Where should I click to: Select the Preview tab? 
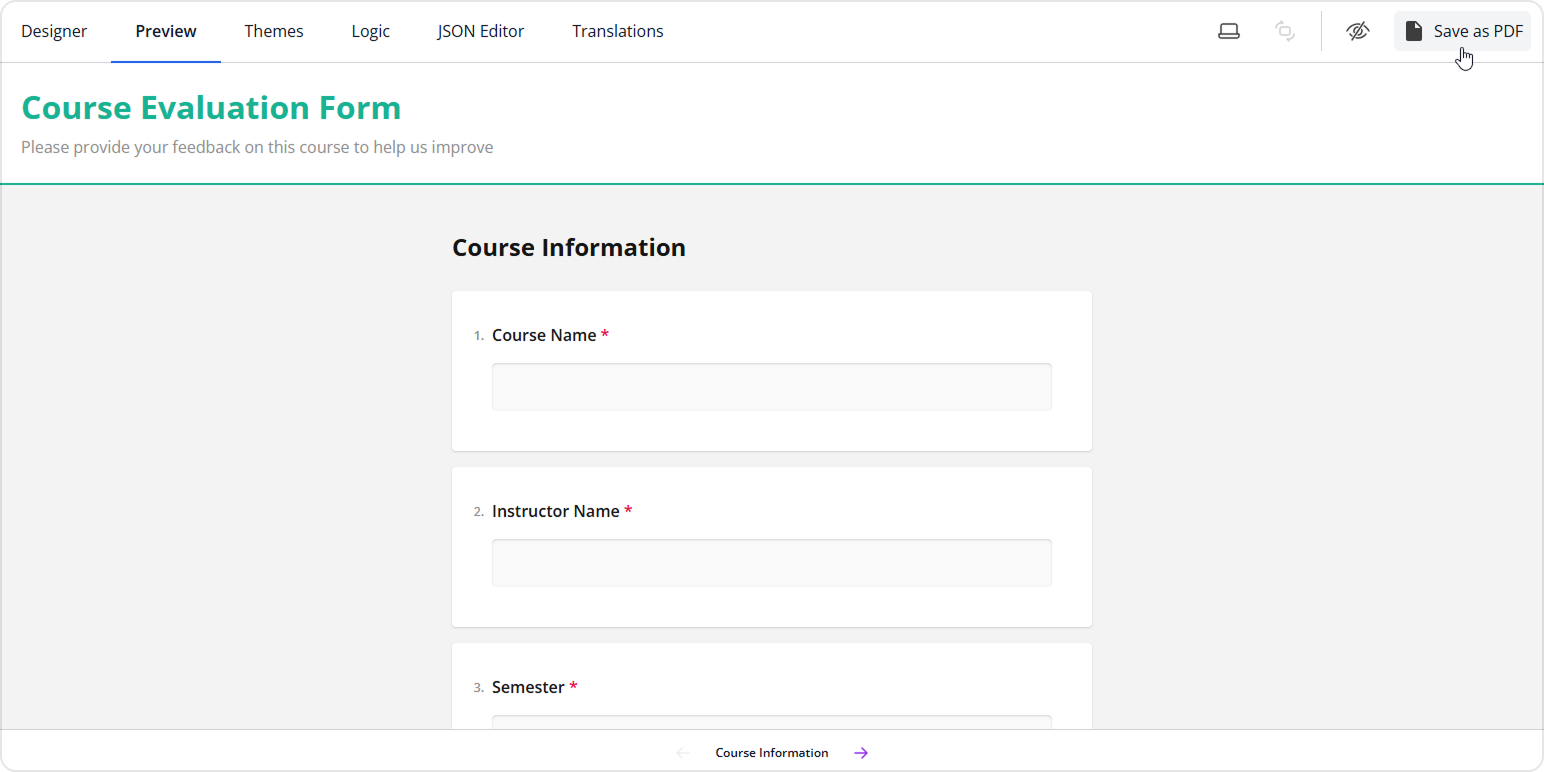tap(165, 31)
